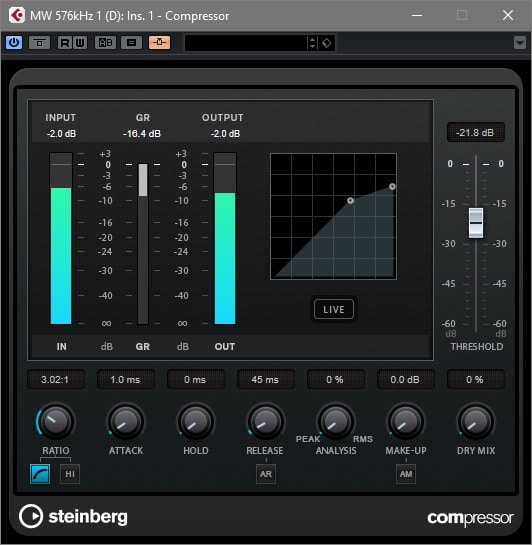Close the Compressor plug-in window
This screenshot has width=532, height=545.
[508, 15]
